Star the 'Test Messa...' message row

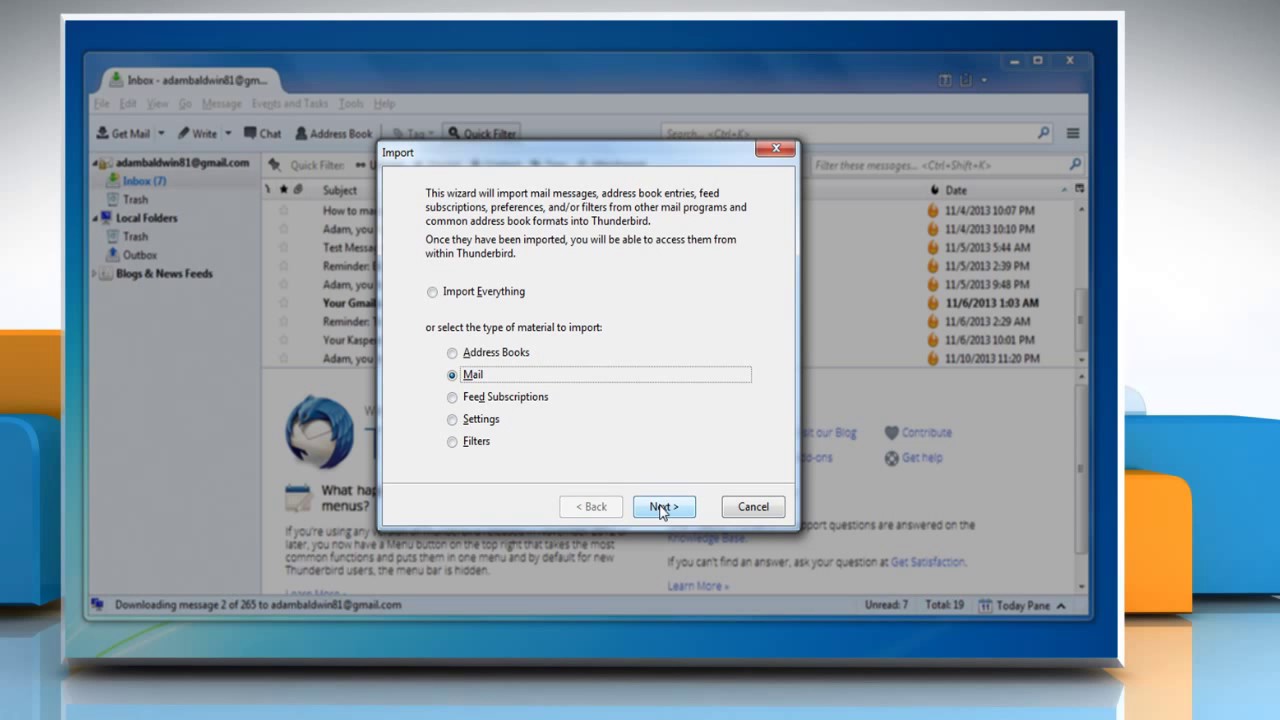tap(283, 248)
